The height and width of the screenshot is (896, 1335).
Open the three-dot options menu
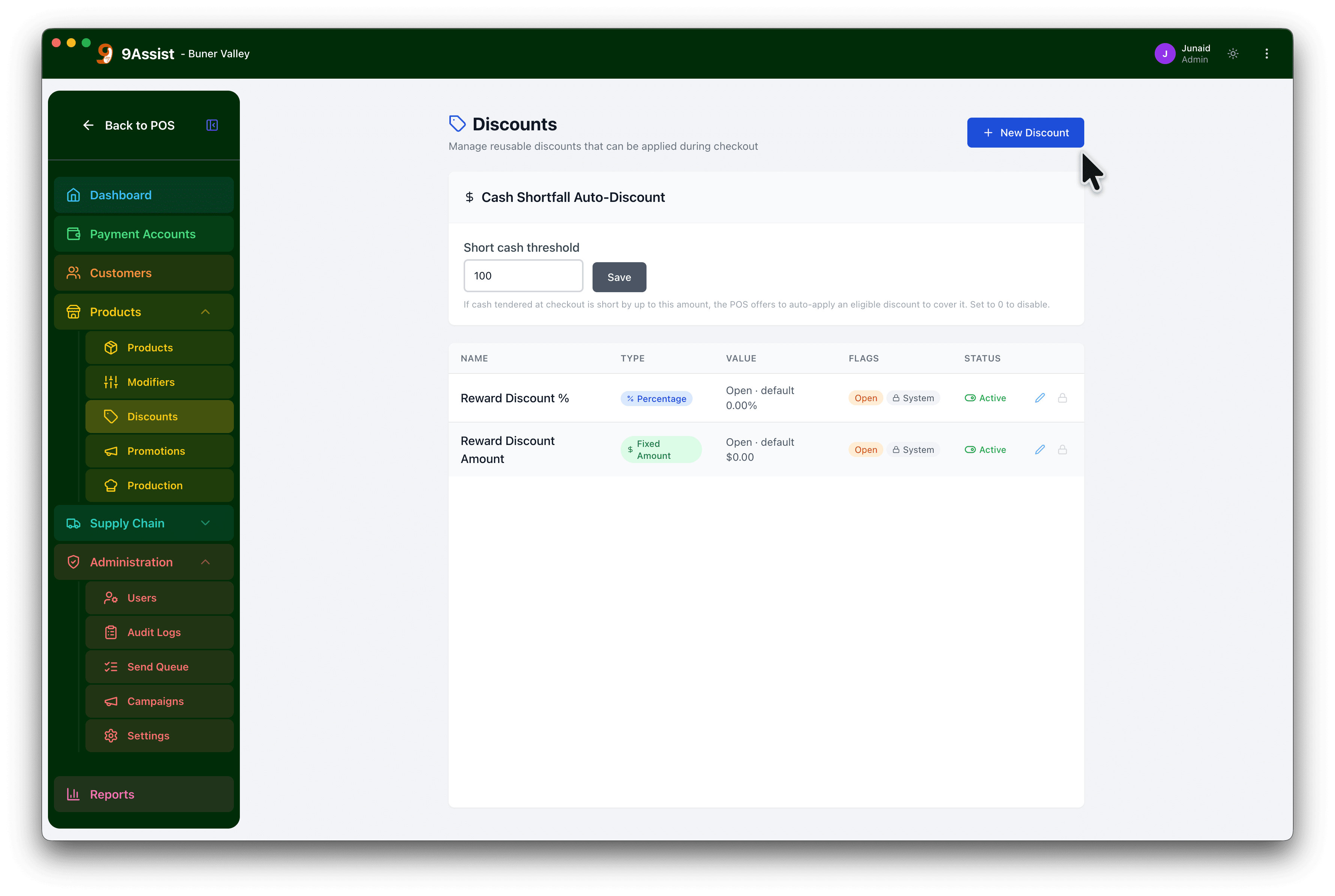(x=1266, y=54)
